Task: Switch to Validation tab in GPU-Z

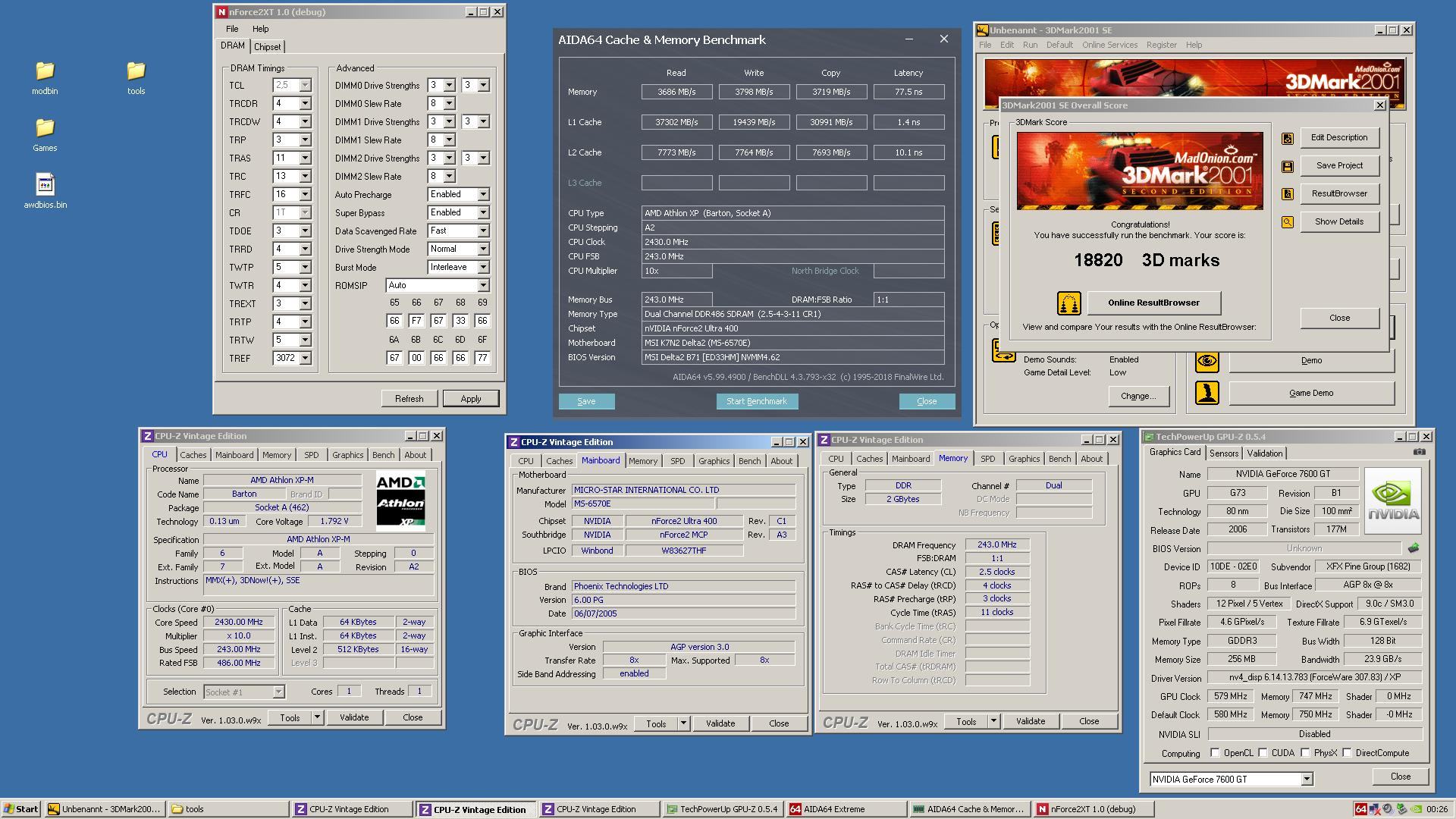Action: pyautogui.click(x=1265, y=453)
